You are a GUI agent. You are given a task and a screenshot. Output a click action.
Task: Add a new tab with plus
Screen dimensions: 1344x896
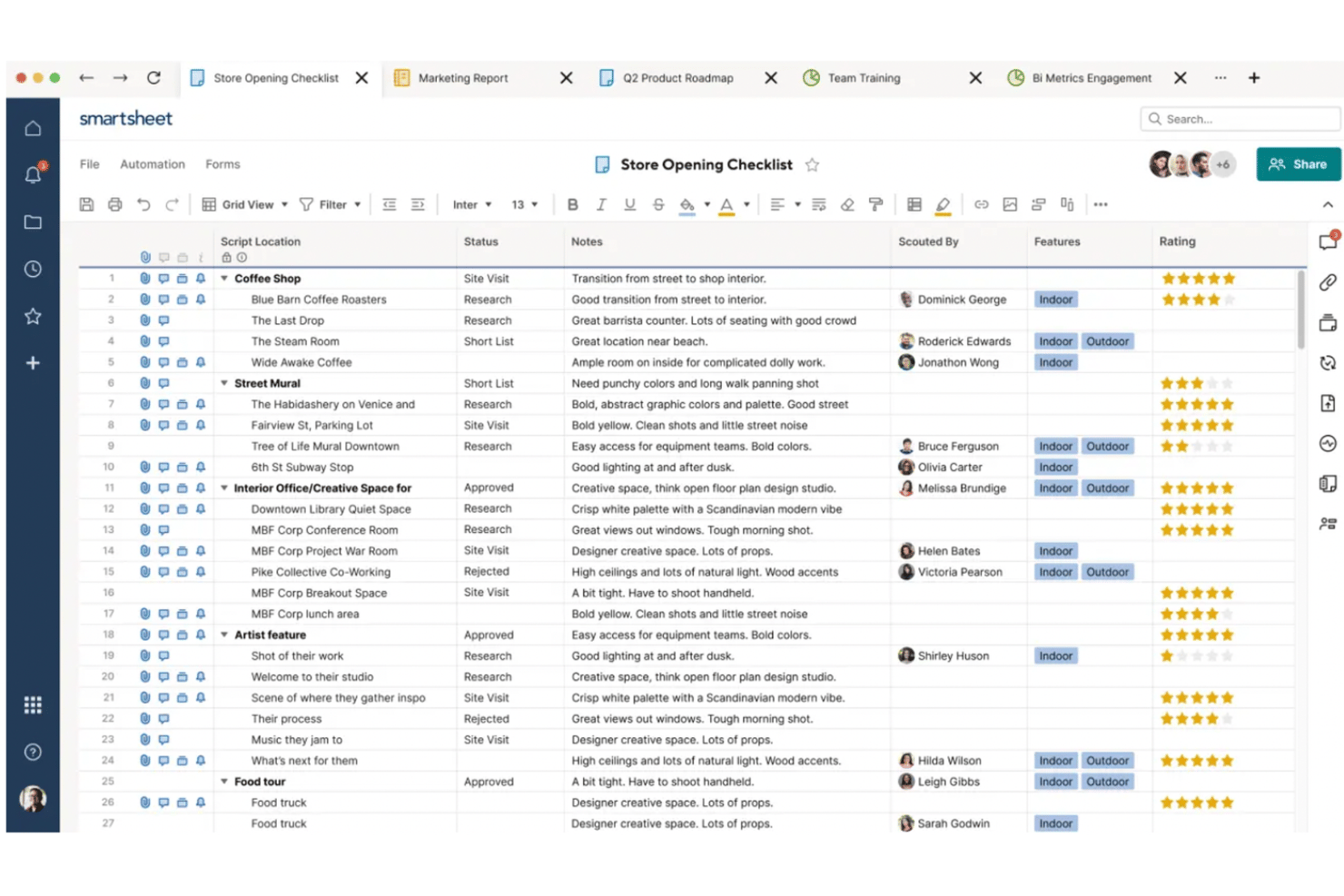(1254, 78)
